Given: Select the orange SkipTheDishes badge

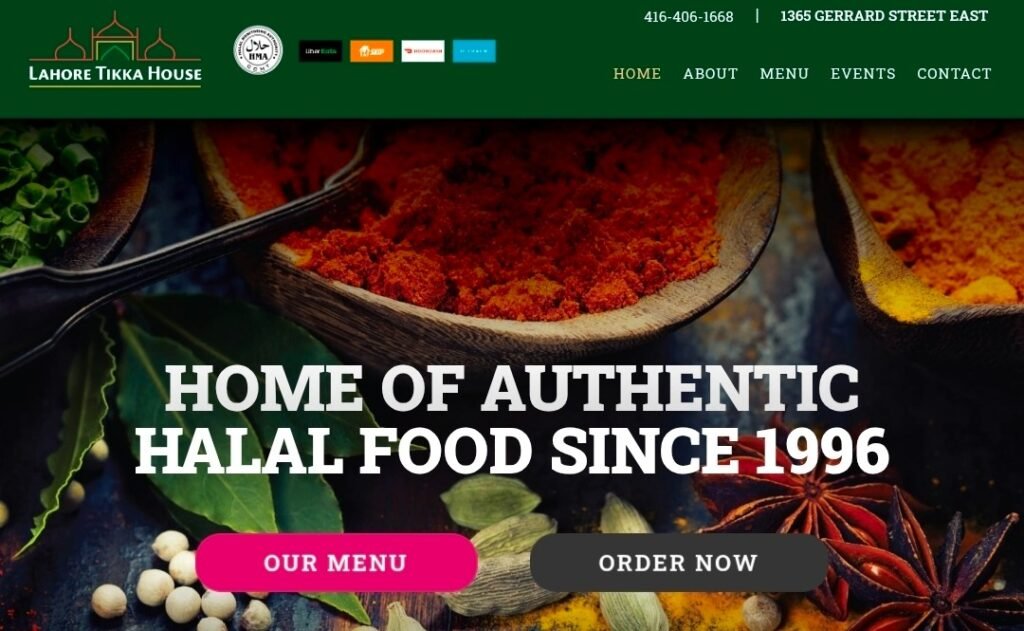Looking at the screenshot, I should (372, 51).
